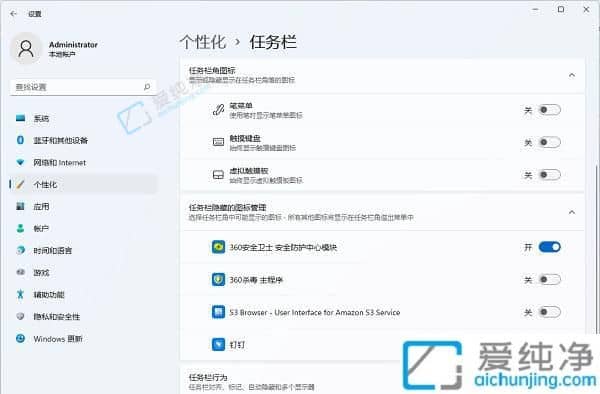This screenshot has width=600, height=394.
Task: Click the Bluetooth icon in the sidebar
Action: [20, 140]
